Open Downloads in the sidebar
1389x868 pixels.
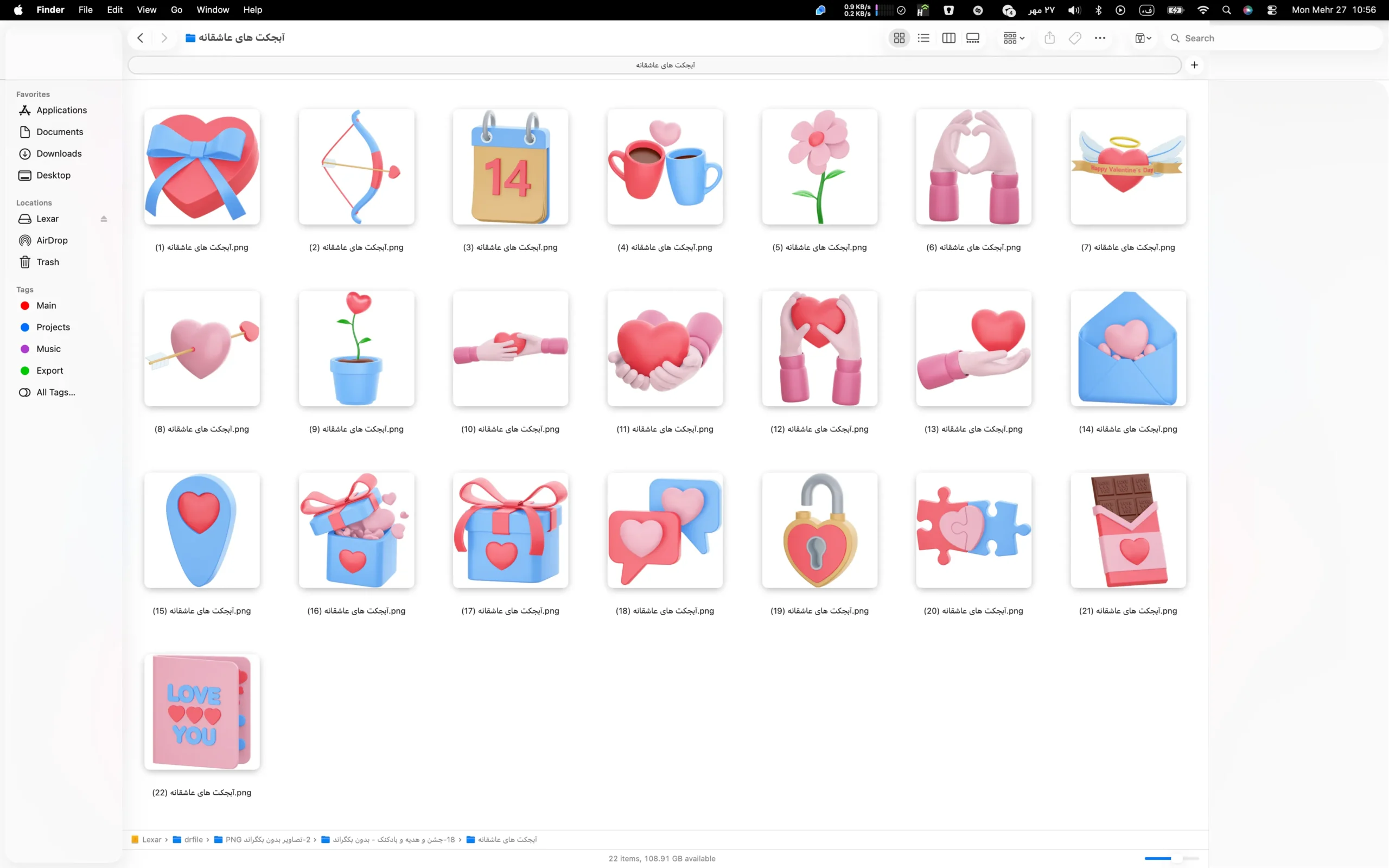coord(59,154)
